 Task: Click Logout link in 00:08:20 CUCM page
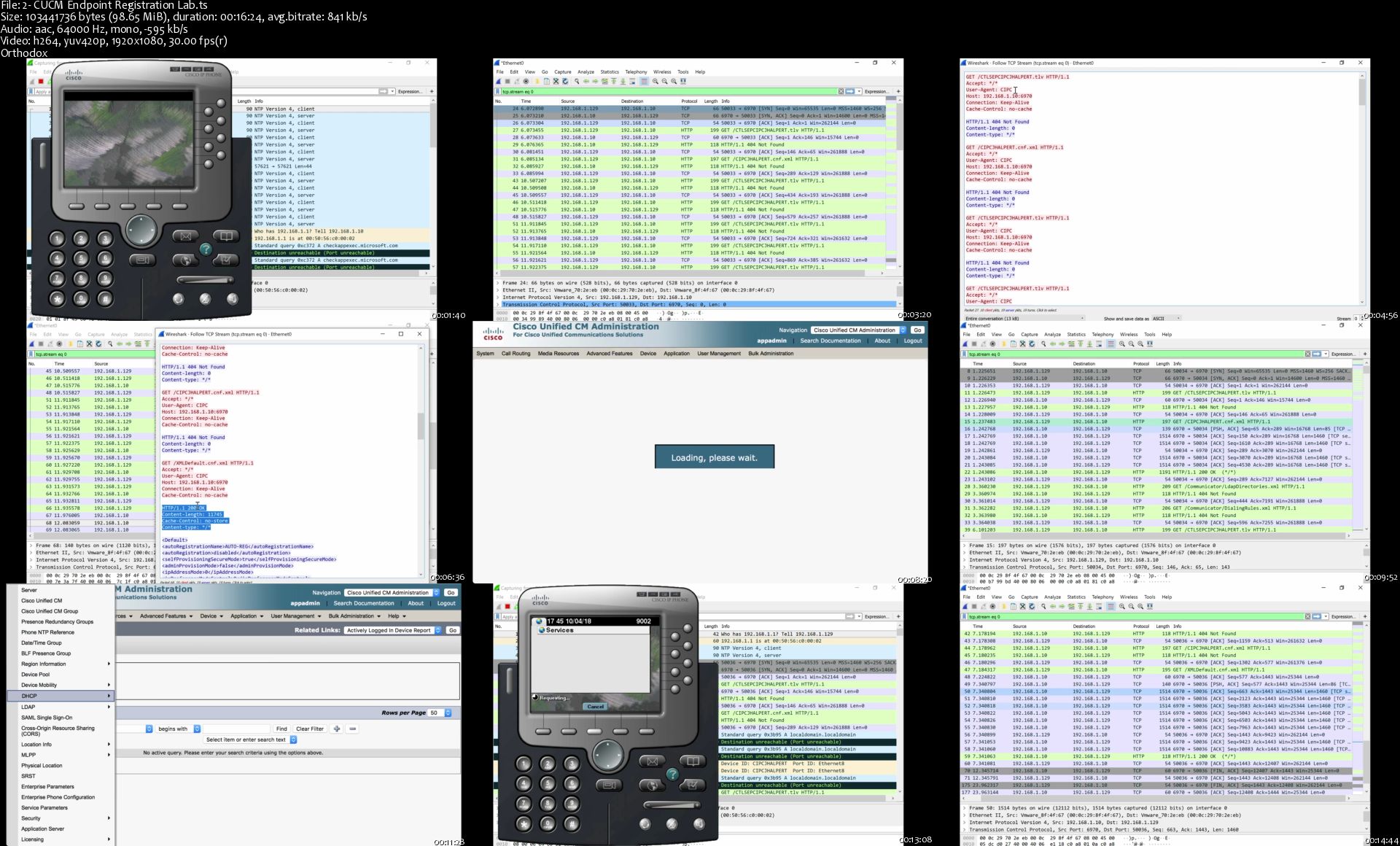tap(913, 341)
